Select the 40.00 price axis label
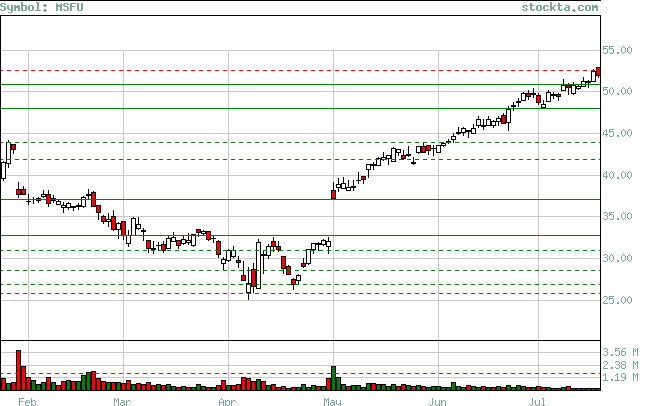Screen dimensions: 655x406 617,175
